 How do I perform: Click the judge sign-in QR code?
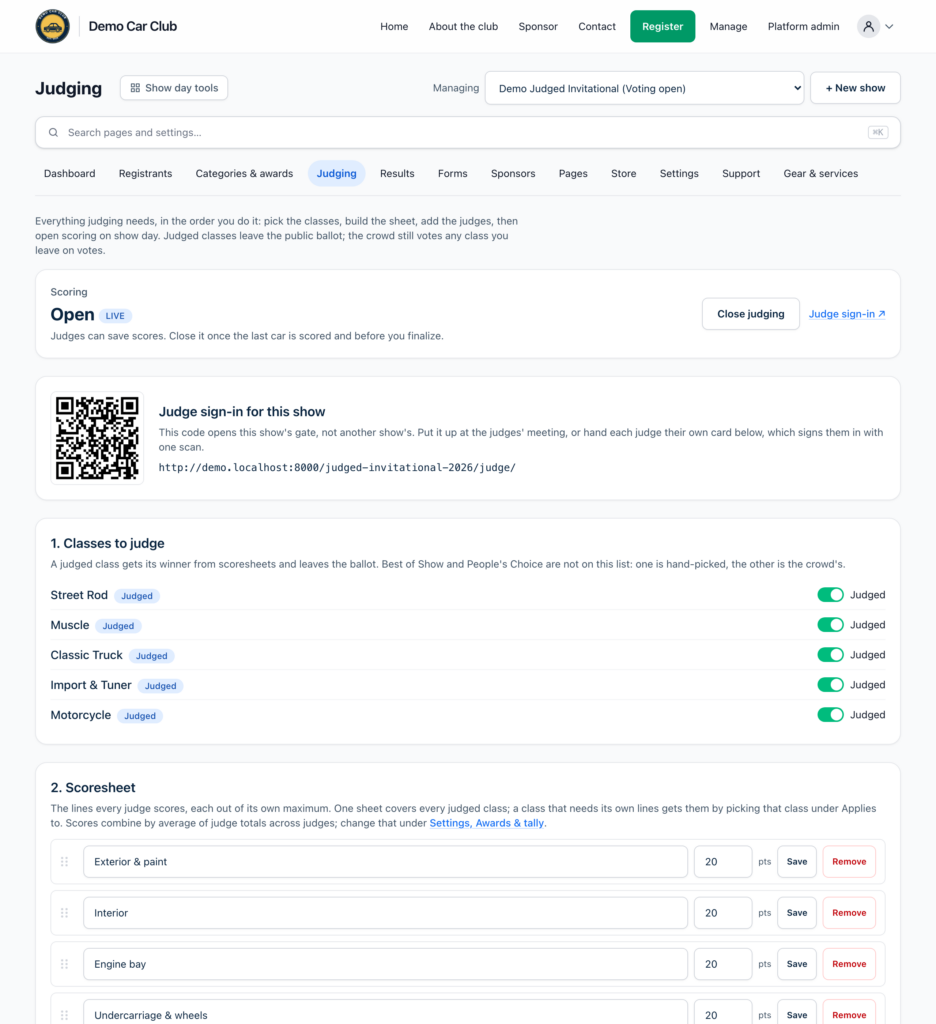click(97, 438)
